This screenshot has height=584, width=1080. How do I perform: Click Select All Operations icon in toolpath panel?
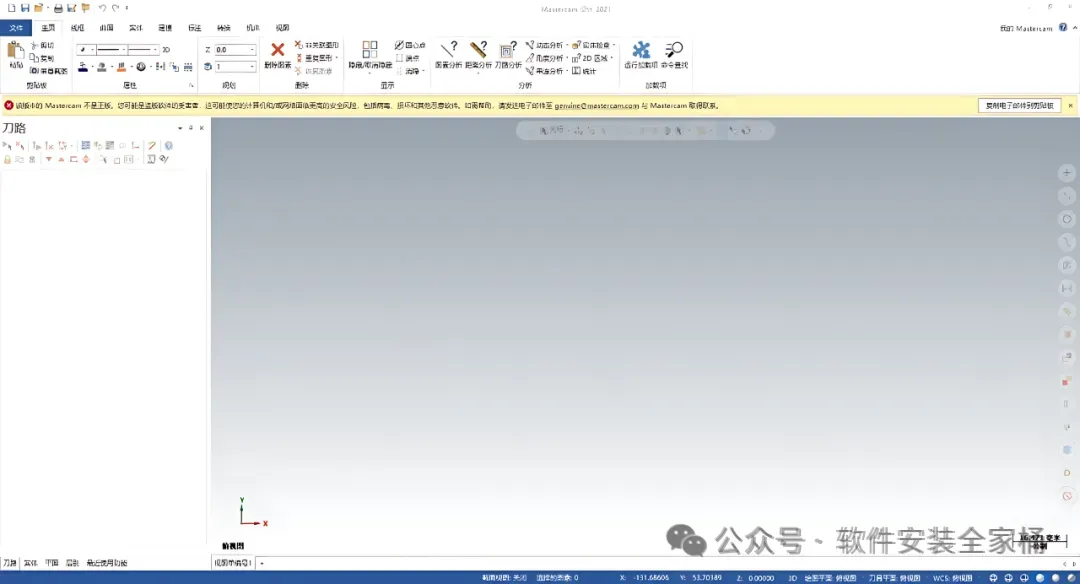[7, 145]
